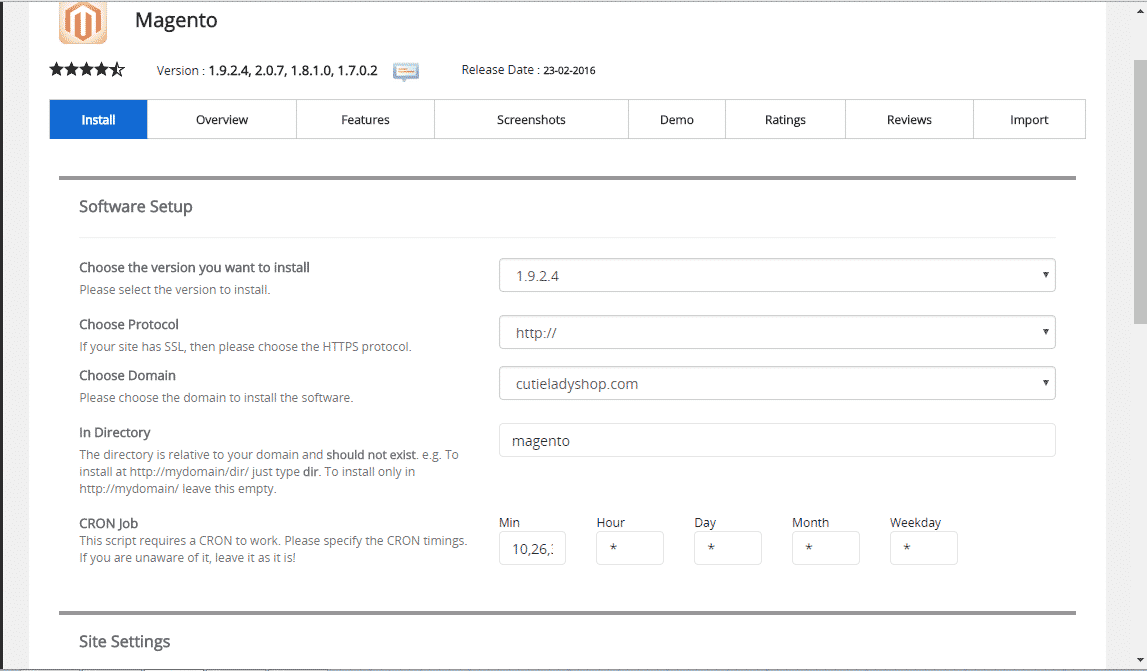The image size is (1147, 671).
Task: Expand the version dropdown showing 1.9.2.4
Action: 777,275
